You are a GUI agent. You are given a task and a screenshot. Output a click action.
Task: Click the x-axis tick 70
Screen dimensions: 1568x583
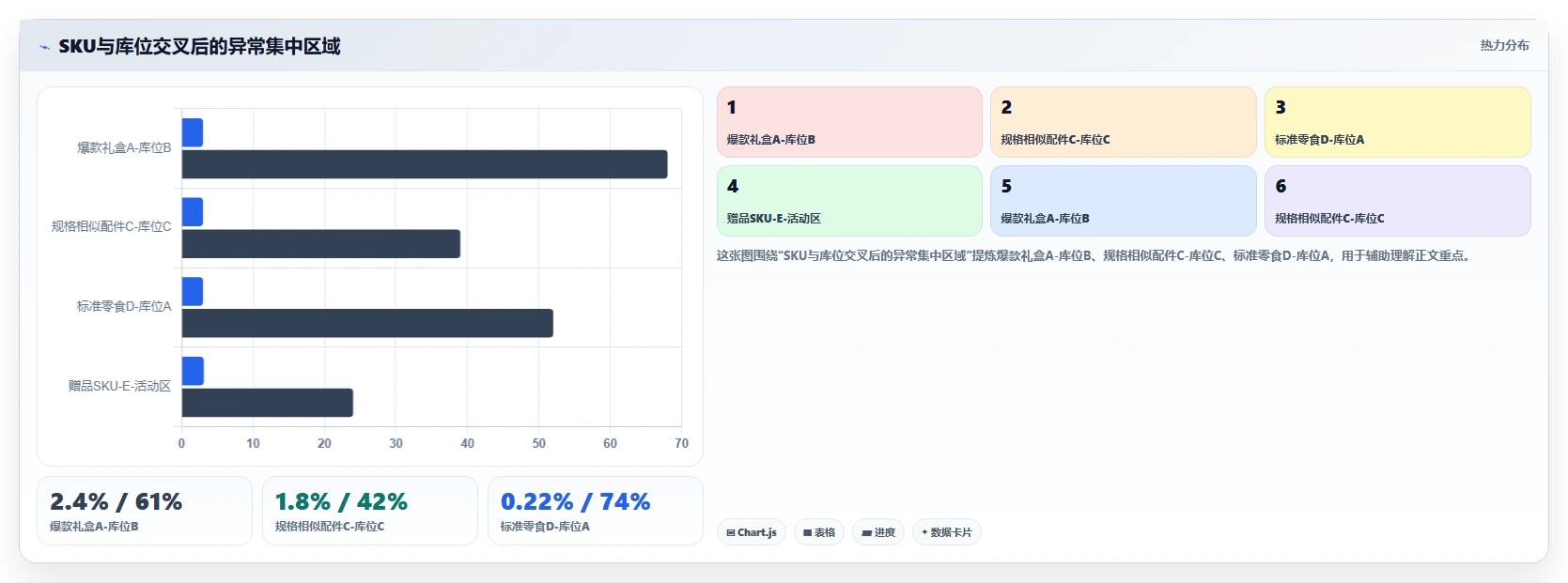(681, 443)
